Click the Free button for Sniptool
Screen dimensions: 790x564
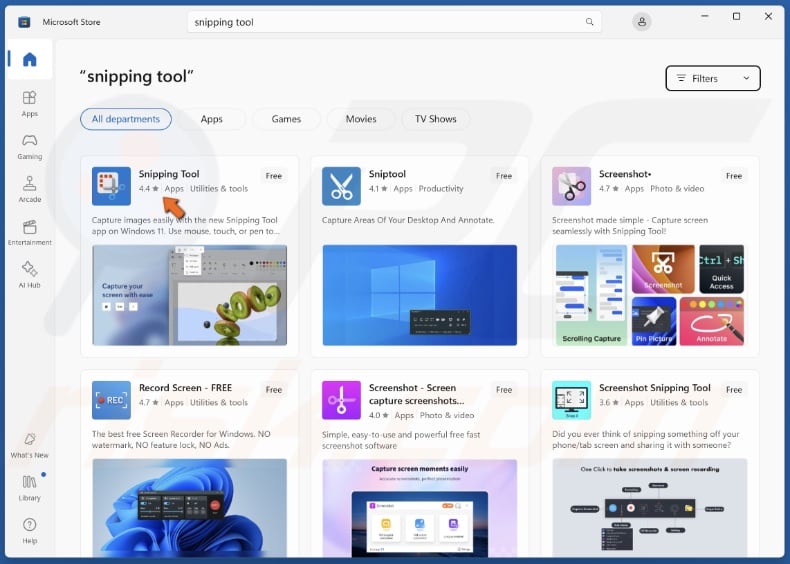(x=504, y=176)
